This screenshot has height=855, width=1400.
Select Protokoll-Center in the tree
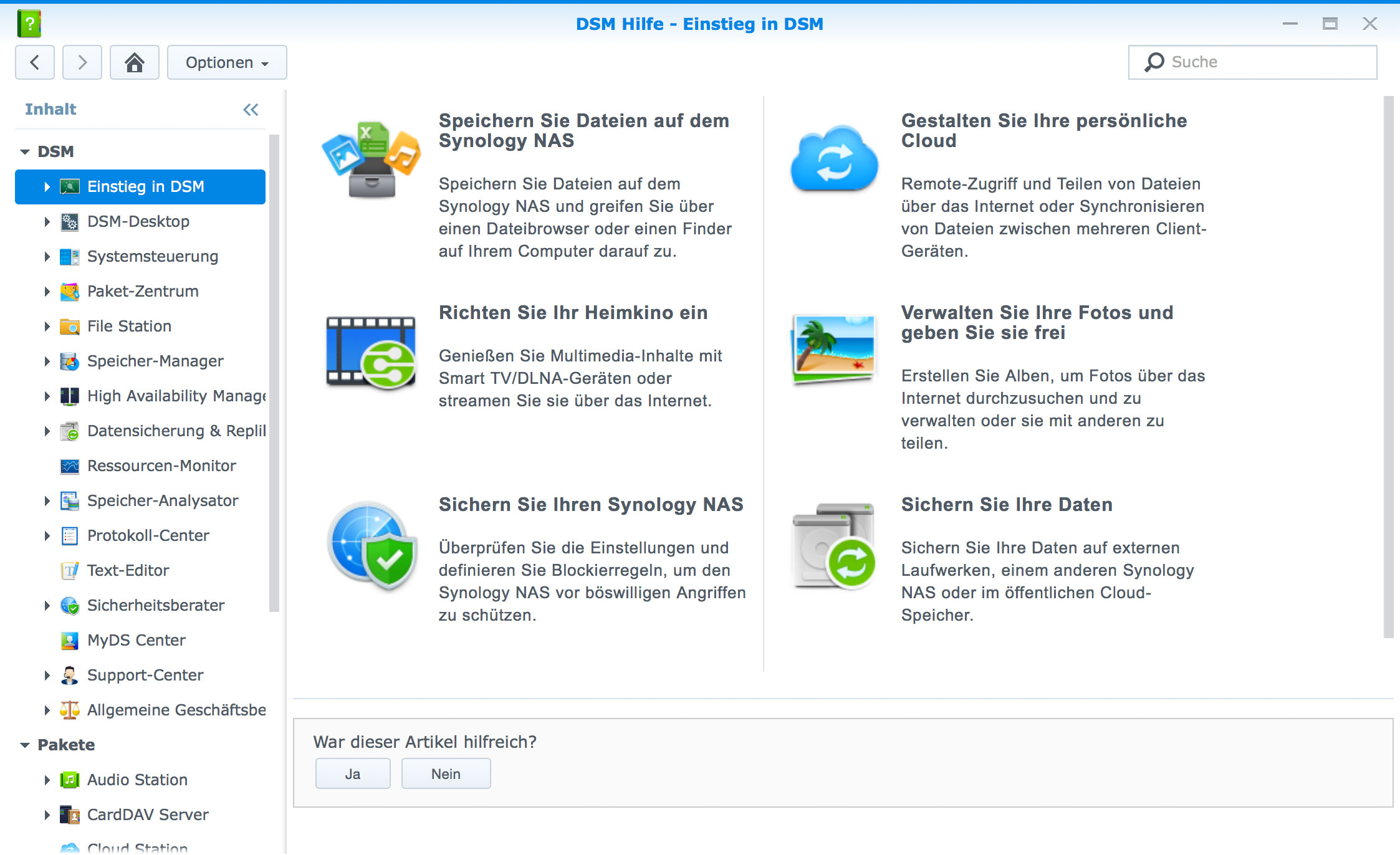(x=140, y=535)
